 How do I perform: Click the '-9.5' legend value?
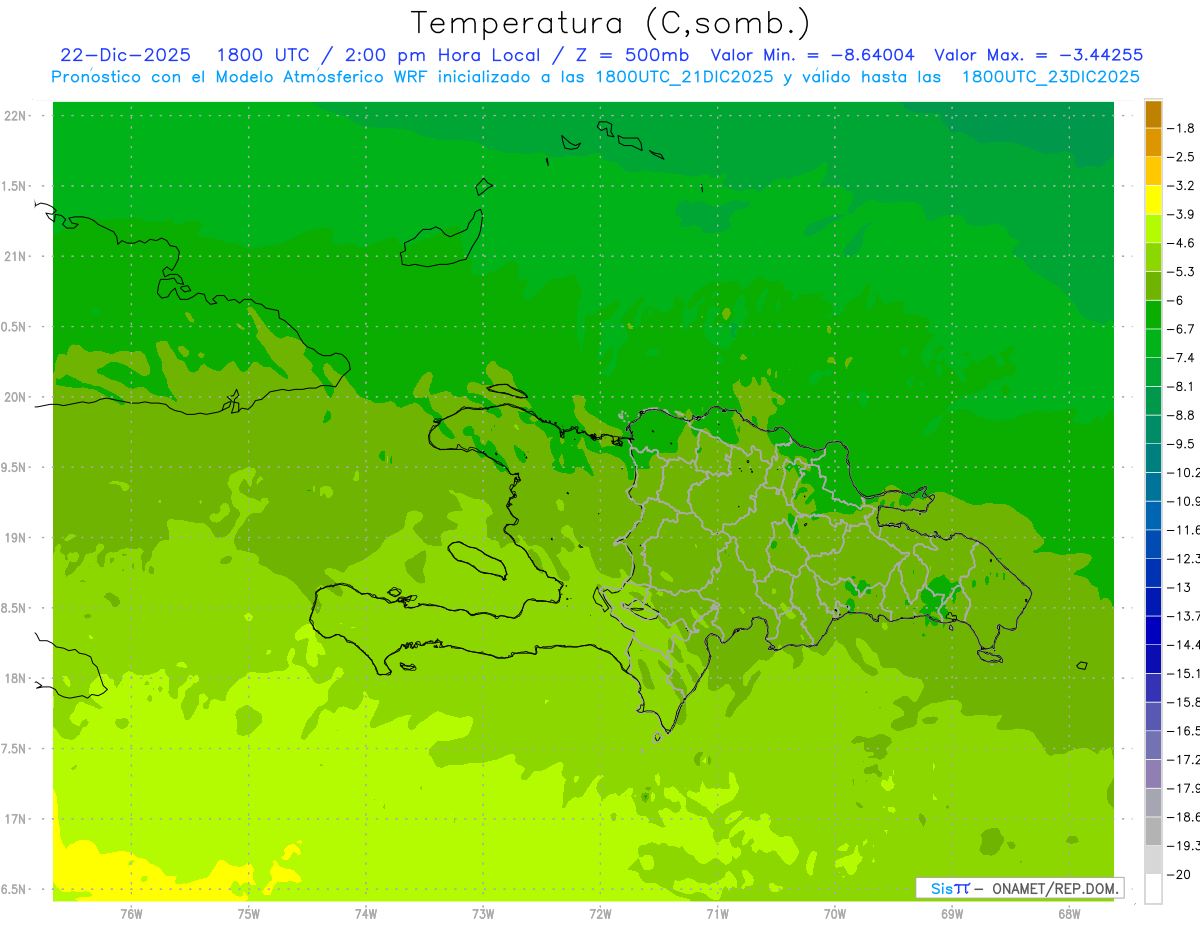[x=1181, y=444]
